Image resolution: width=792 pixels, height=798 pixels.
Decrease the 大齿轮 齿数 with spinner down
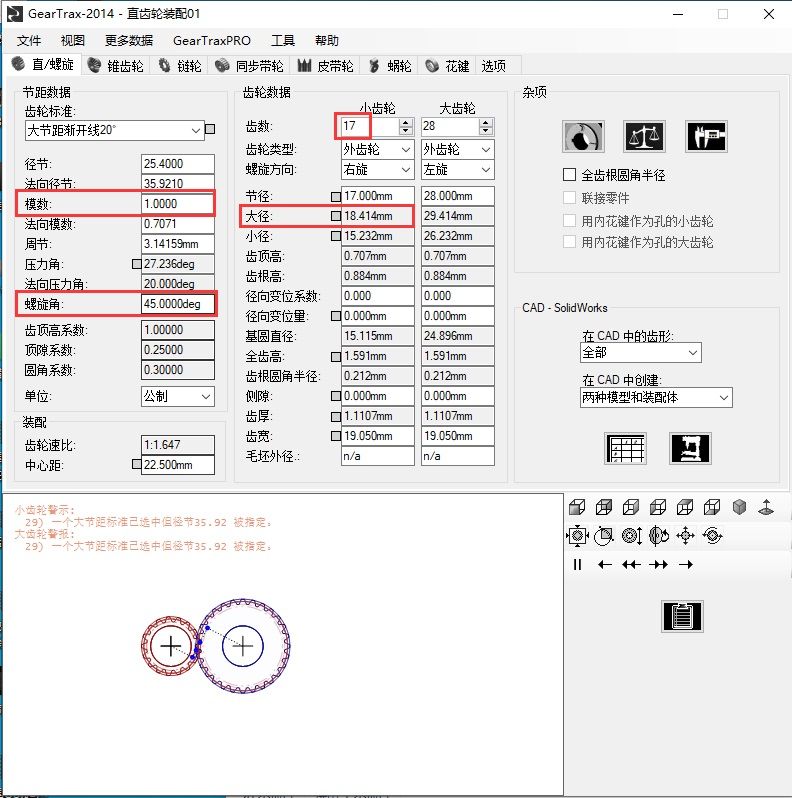(x=486, y=130)
